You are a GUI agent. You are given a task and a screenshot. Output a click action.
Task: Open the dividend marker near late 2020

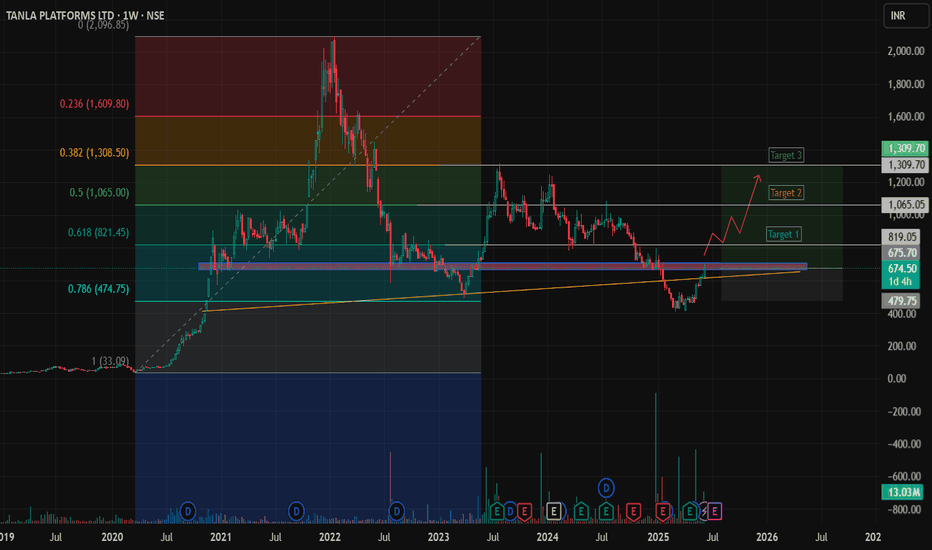click(x=188, y=511)
